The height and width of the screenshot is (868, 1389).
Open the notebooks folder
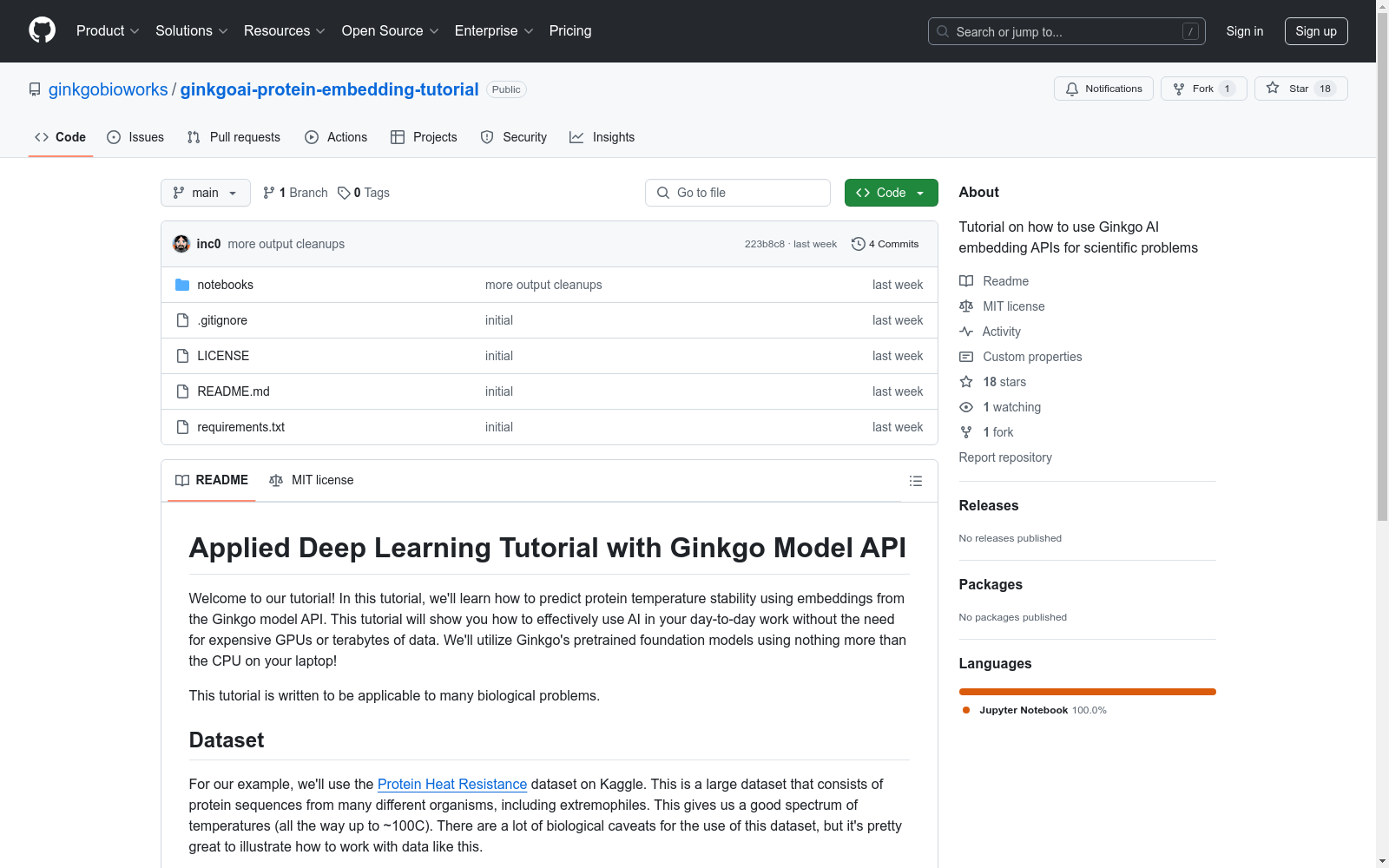(x=226, y=285)
